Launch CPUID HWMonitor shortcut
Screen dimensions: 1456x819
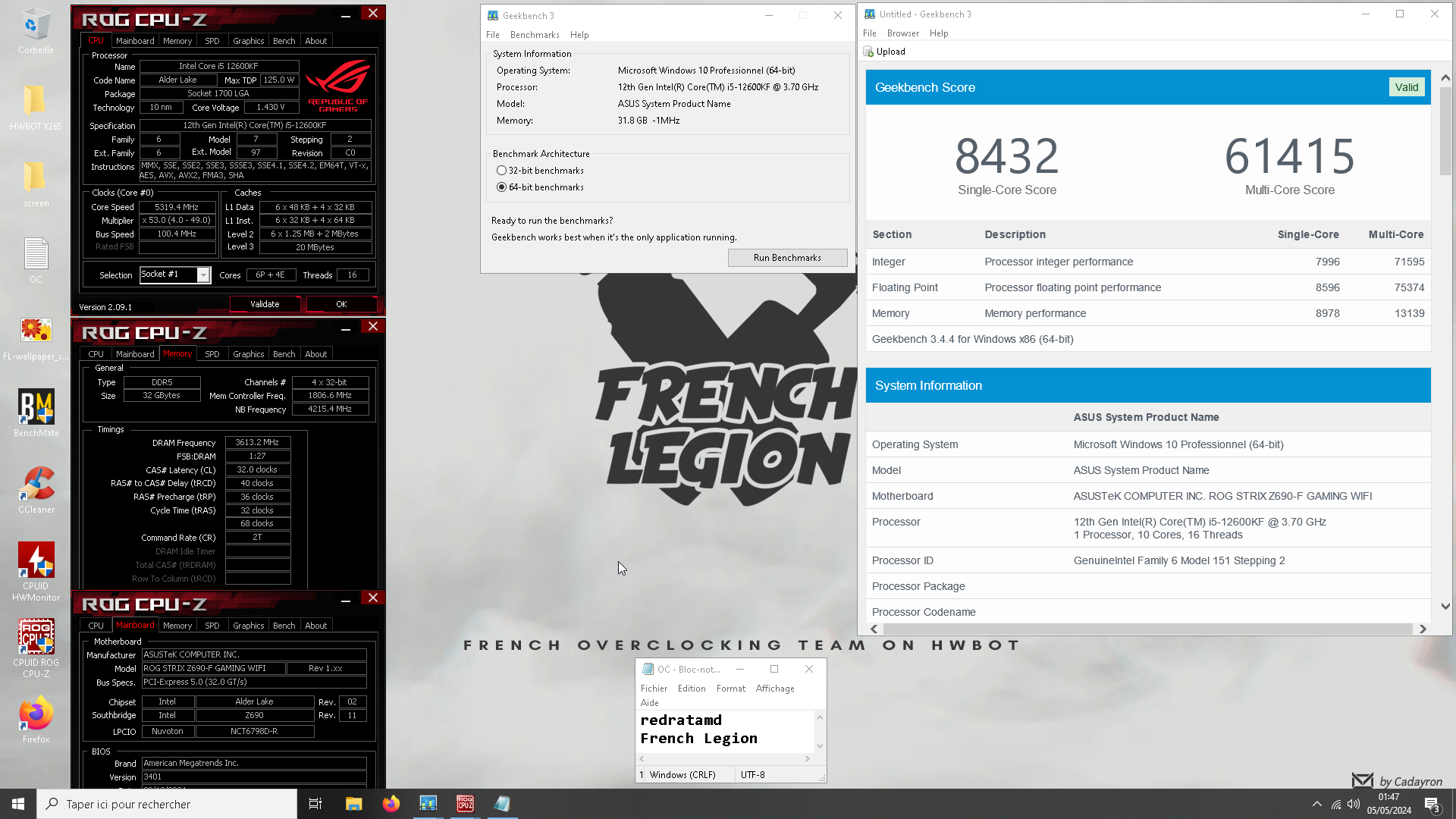coord(36,573)
